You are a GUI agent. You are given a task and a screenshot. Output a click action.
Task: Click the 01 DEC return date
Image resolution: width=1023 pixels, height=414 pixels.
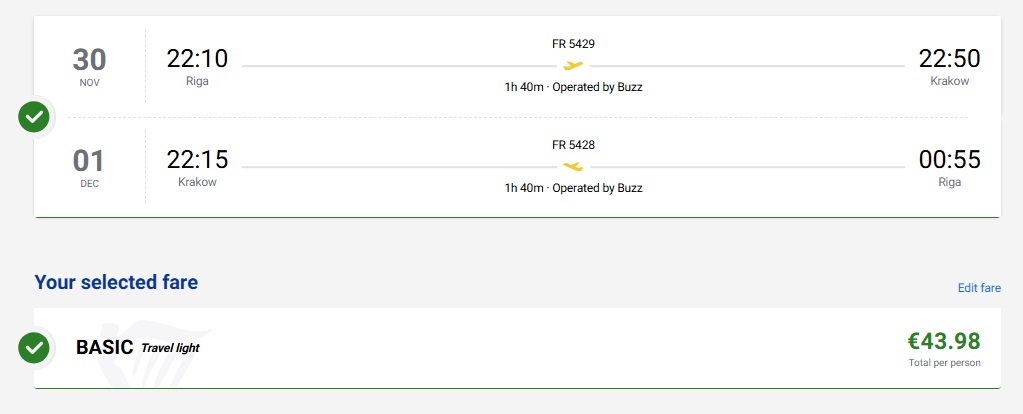click(x=89, y=166)
